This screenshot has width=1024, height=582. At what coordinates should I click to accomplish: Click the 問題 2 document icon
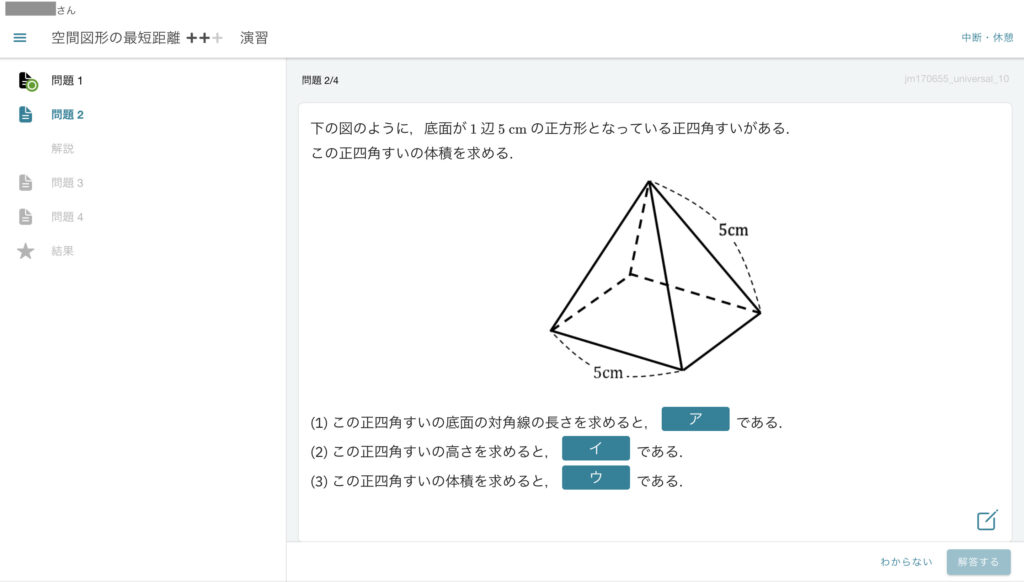25,114
